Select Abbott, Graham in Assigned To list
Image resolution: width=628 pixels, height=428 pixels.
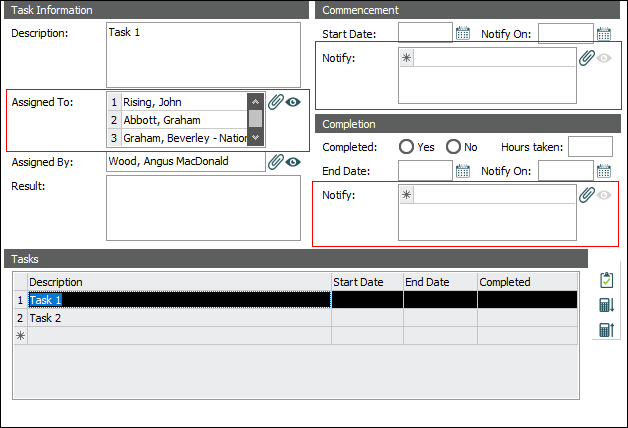183,120
